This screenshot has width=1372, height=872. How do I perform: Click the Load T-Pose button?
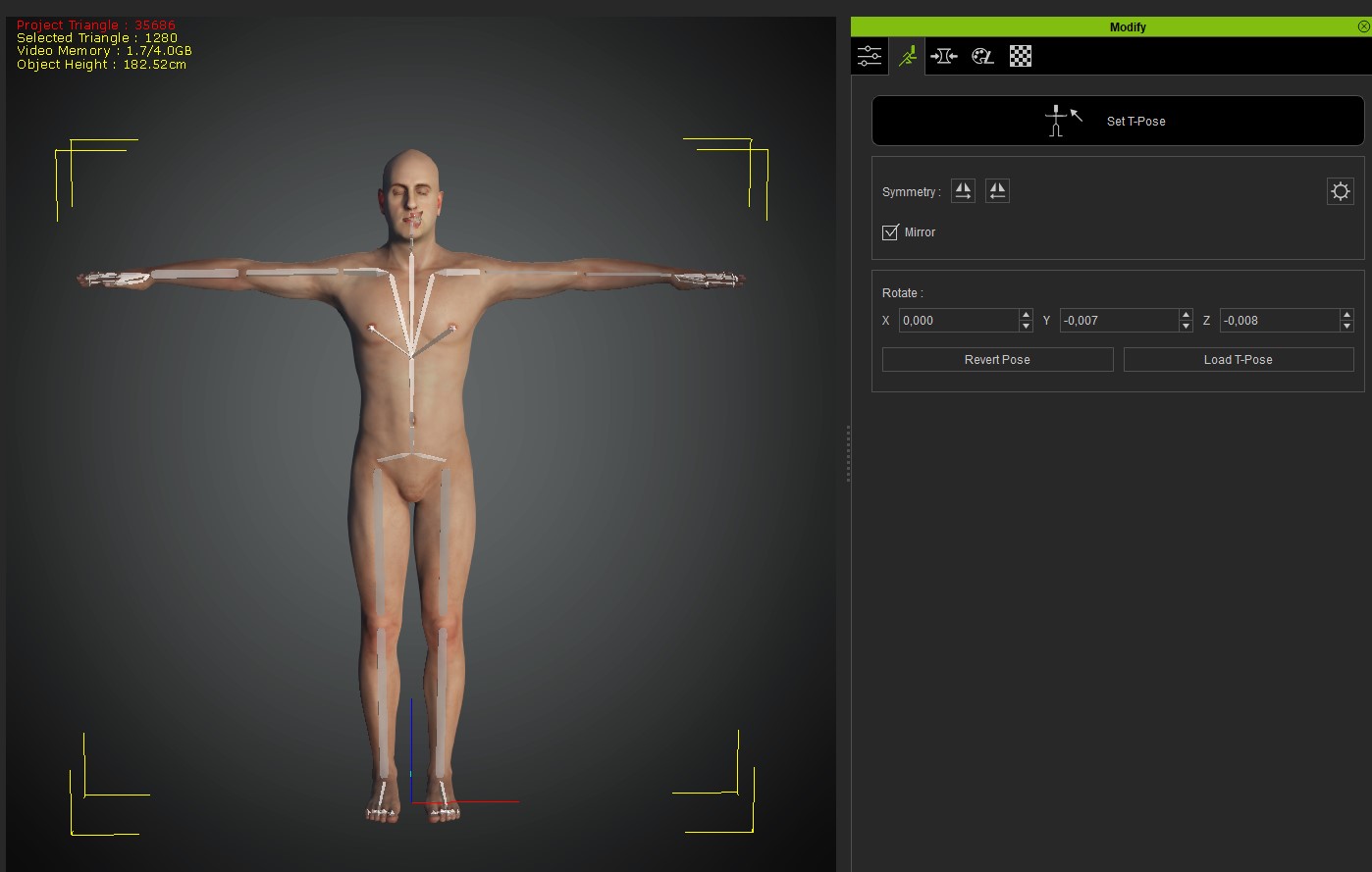[x=1238, y=360]
